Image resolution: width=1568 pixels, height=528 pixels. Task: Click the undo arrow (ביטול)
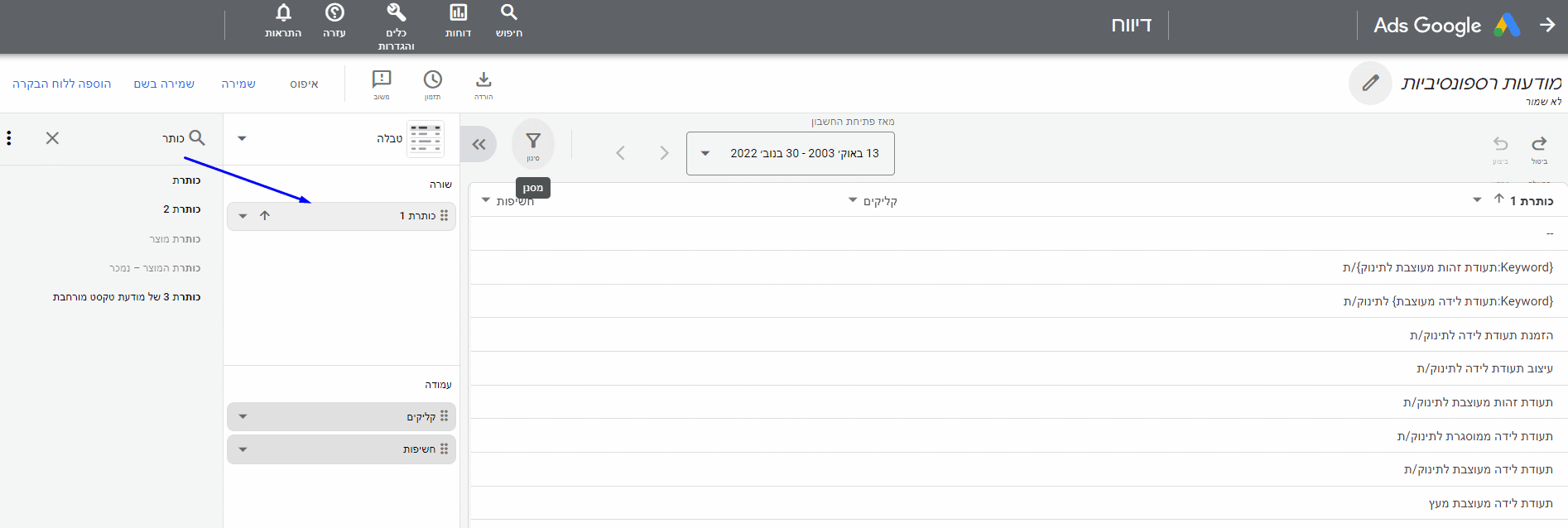[x=1539, y=149]
